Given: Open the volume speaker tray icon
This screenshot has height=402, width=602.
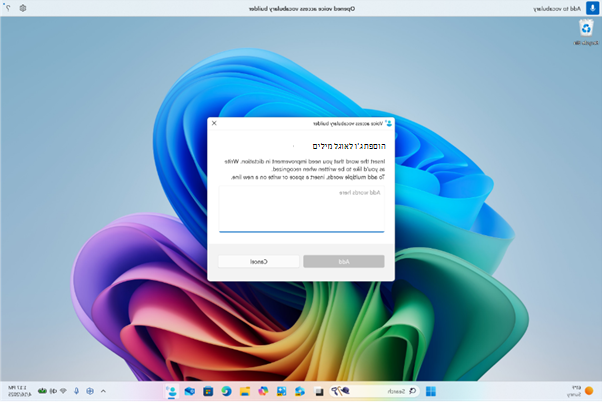Looking at the screenshot, I should 53,391.
